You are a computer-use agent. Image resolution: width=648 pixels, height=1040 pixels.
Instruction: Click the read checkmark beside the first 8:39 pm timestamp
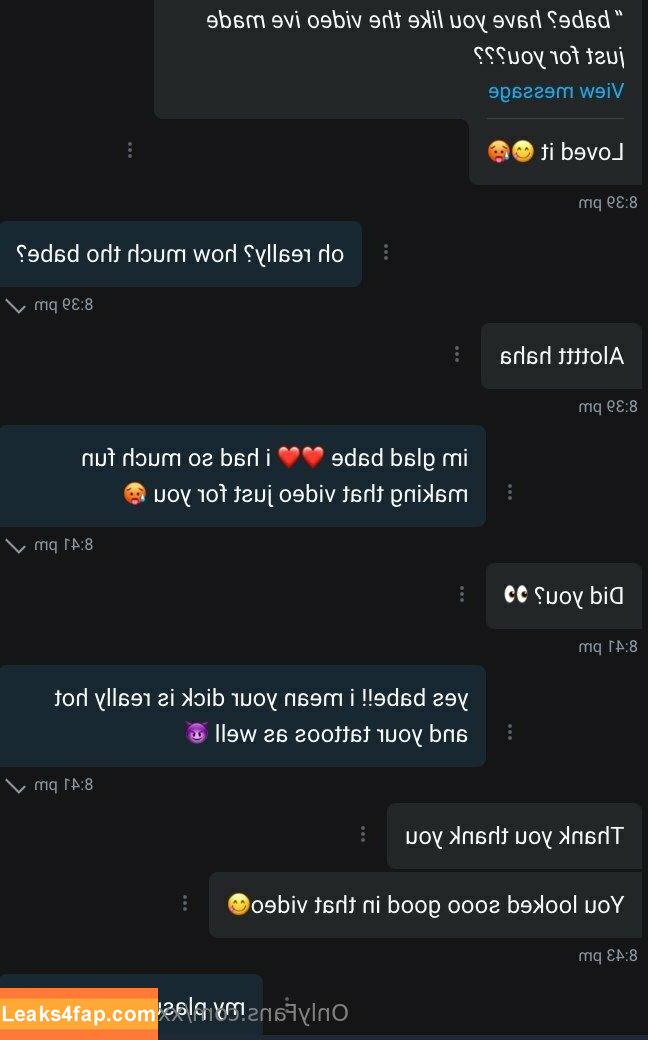click(x=15, y=306)
